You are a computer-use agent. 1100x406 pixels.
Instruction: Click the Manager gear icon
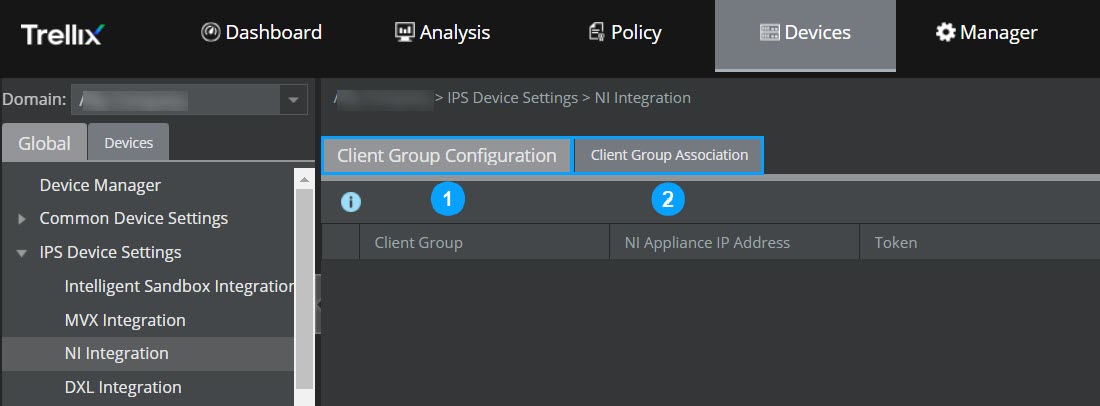click(x=946, y=32)
